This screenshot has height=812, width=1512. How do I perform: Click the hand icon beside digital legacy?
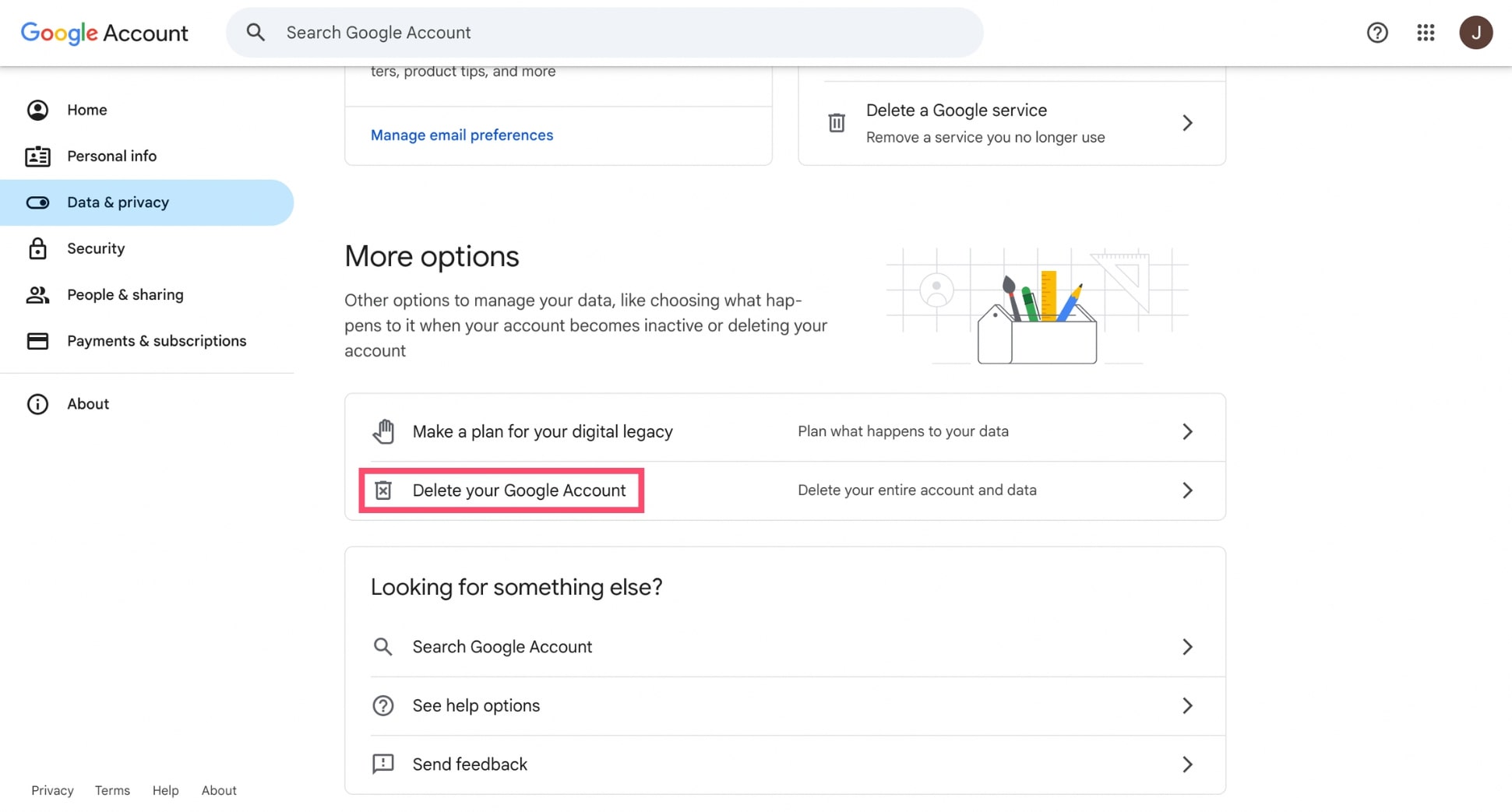coord(383,431)
